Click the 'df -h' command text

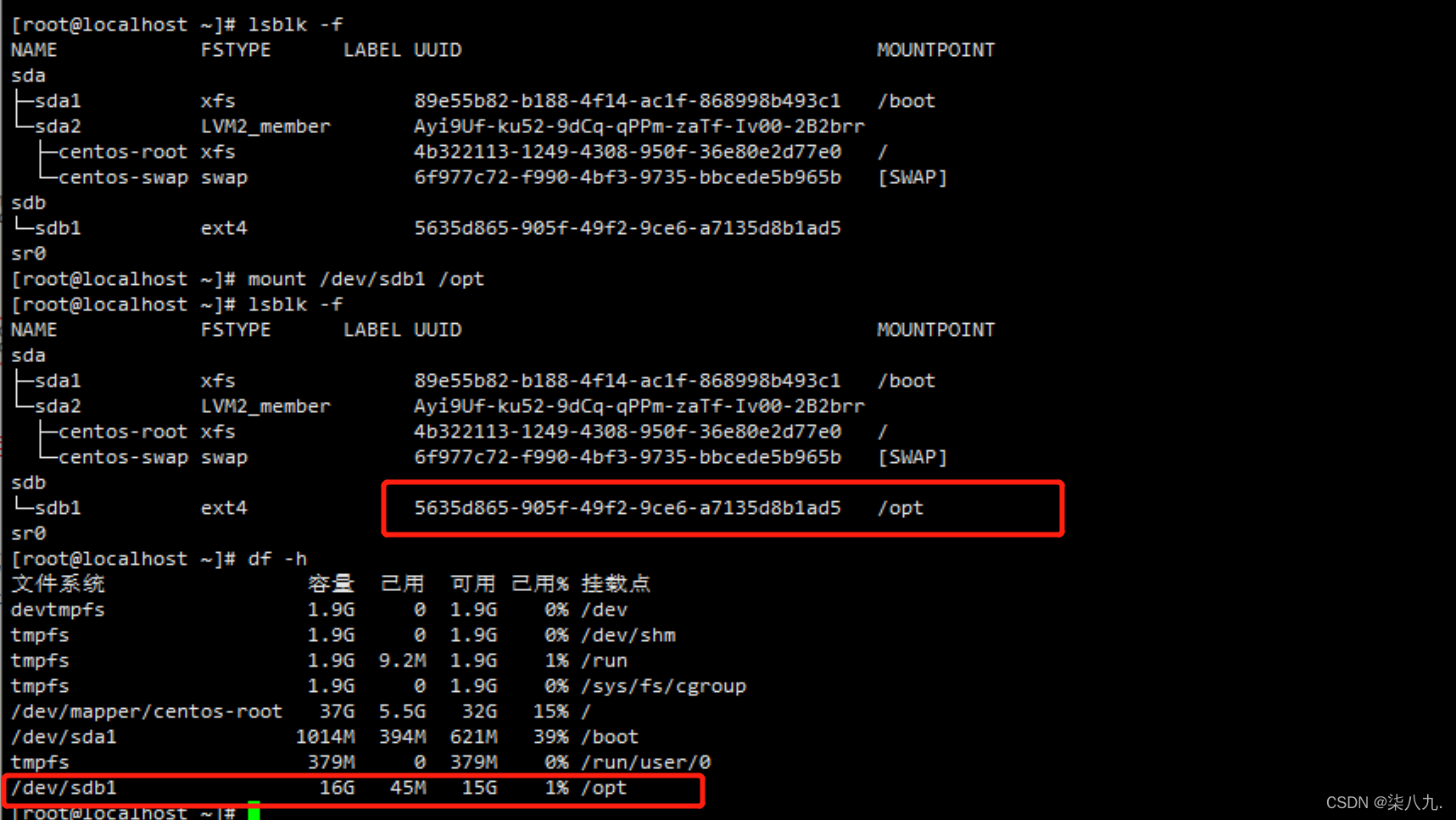[x=277, y=559]
